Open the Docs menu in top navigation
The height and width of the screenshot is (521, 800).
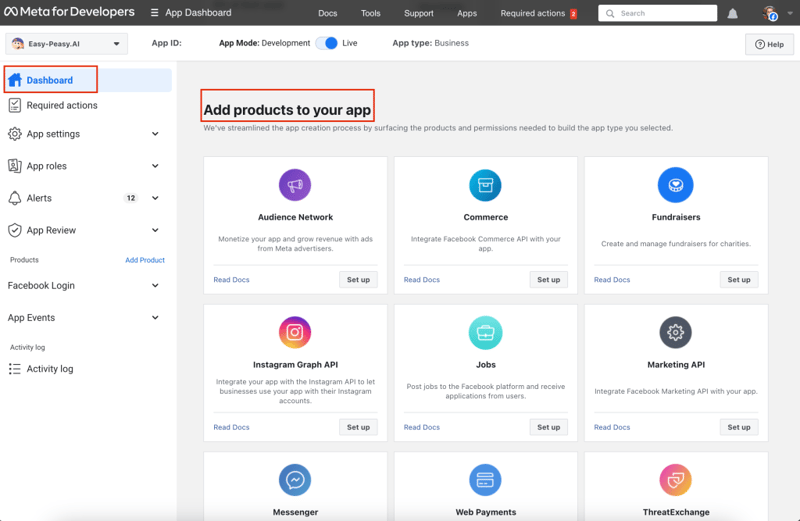coord(327,14)
